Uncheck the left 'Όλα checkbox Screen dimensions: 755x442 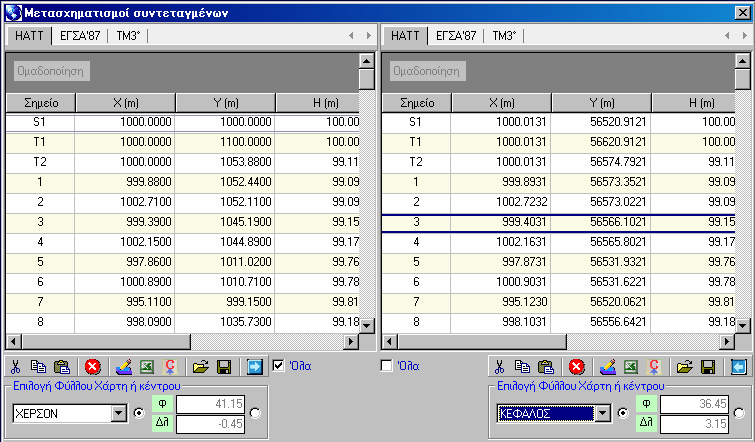click(278, 365)
